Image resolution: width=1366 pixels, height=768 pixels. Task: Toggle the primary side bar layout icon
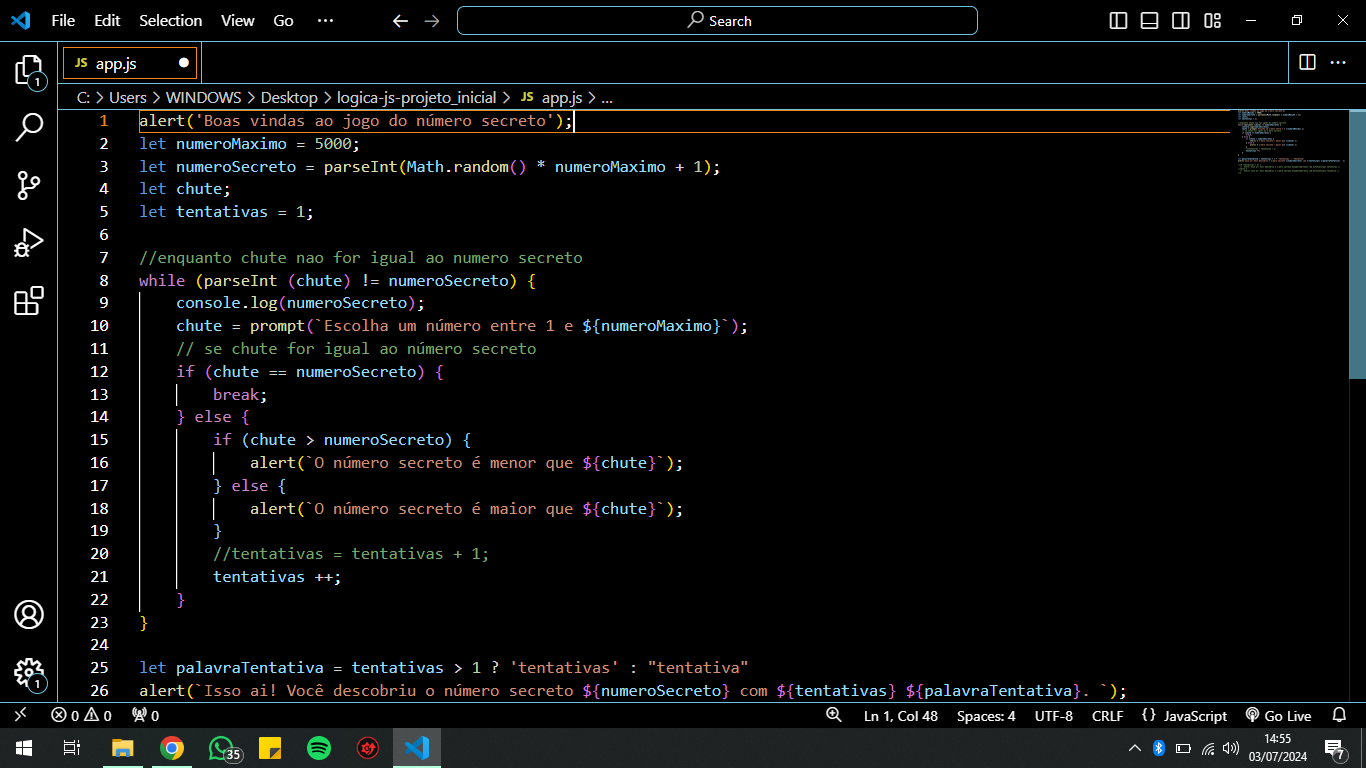1119,21
